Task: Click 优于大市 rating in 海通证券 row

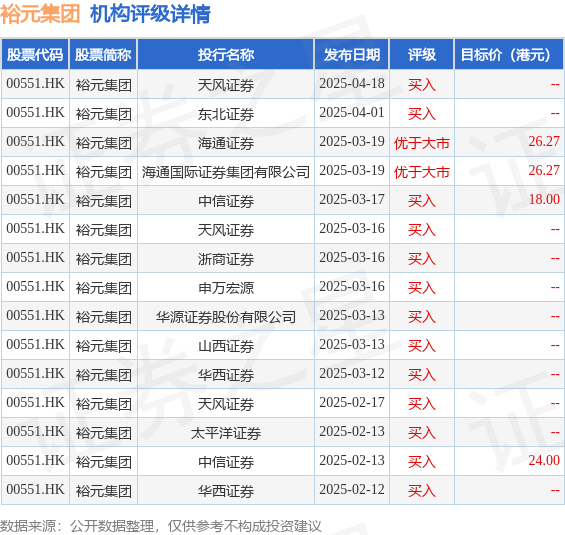Action: click(422, 143)
